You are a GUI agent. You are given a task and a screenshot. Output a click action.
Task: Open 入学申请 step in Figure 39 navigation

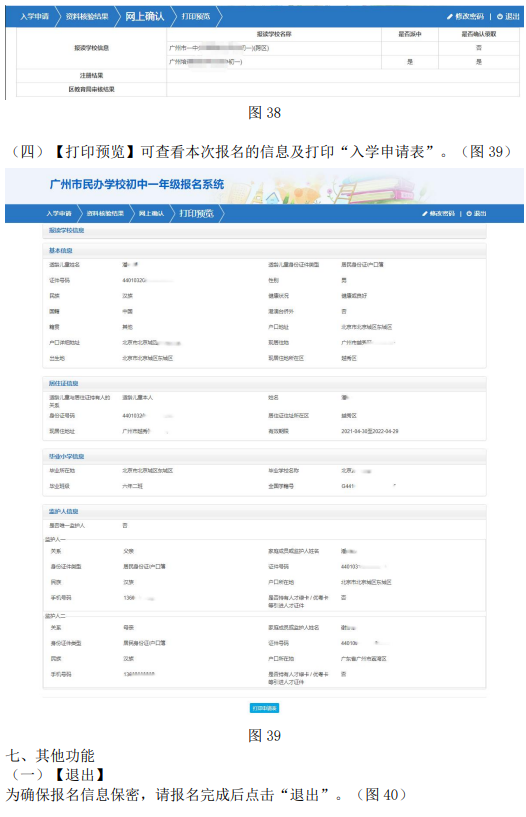(58, 214)
